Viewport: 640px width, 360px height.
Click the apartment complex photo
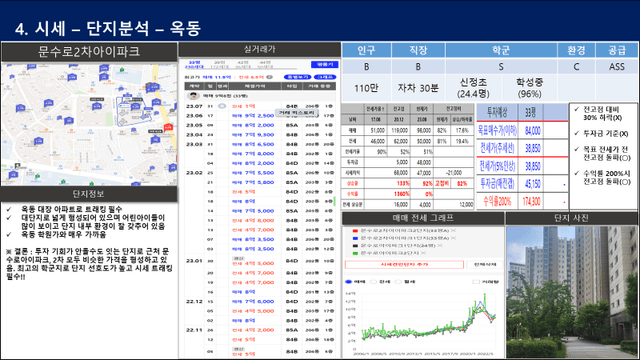[x=572, y=292]
